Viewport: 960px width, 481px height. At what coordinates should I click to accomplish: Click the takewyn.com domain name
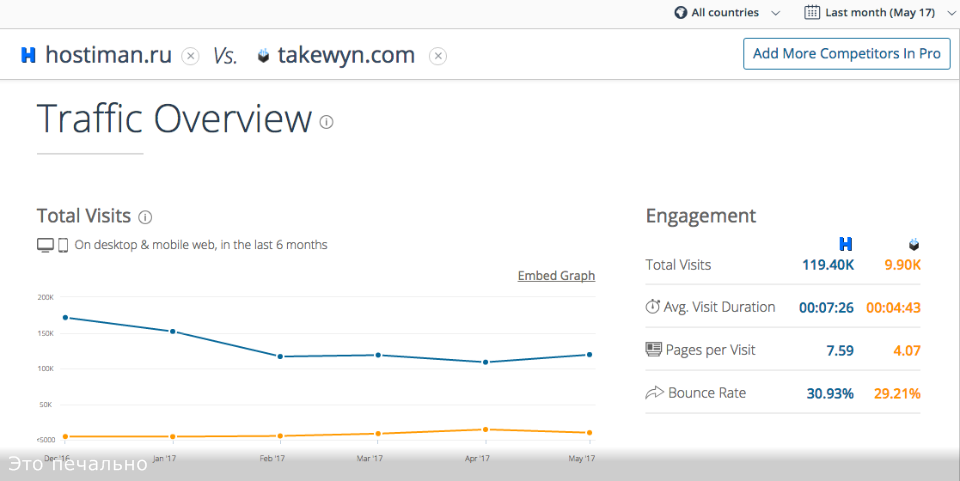tap(346, 55)
